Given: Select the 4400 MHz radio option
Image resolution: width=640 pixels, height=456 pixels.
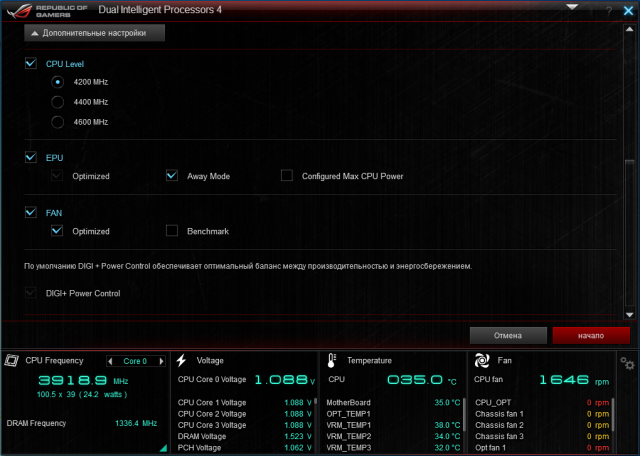Looking at the screenshot, I should pos(58,102).
